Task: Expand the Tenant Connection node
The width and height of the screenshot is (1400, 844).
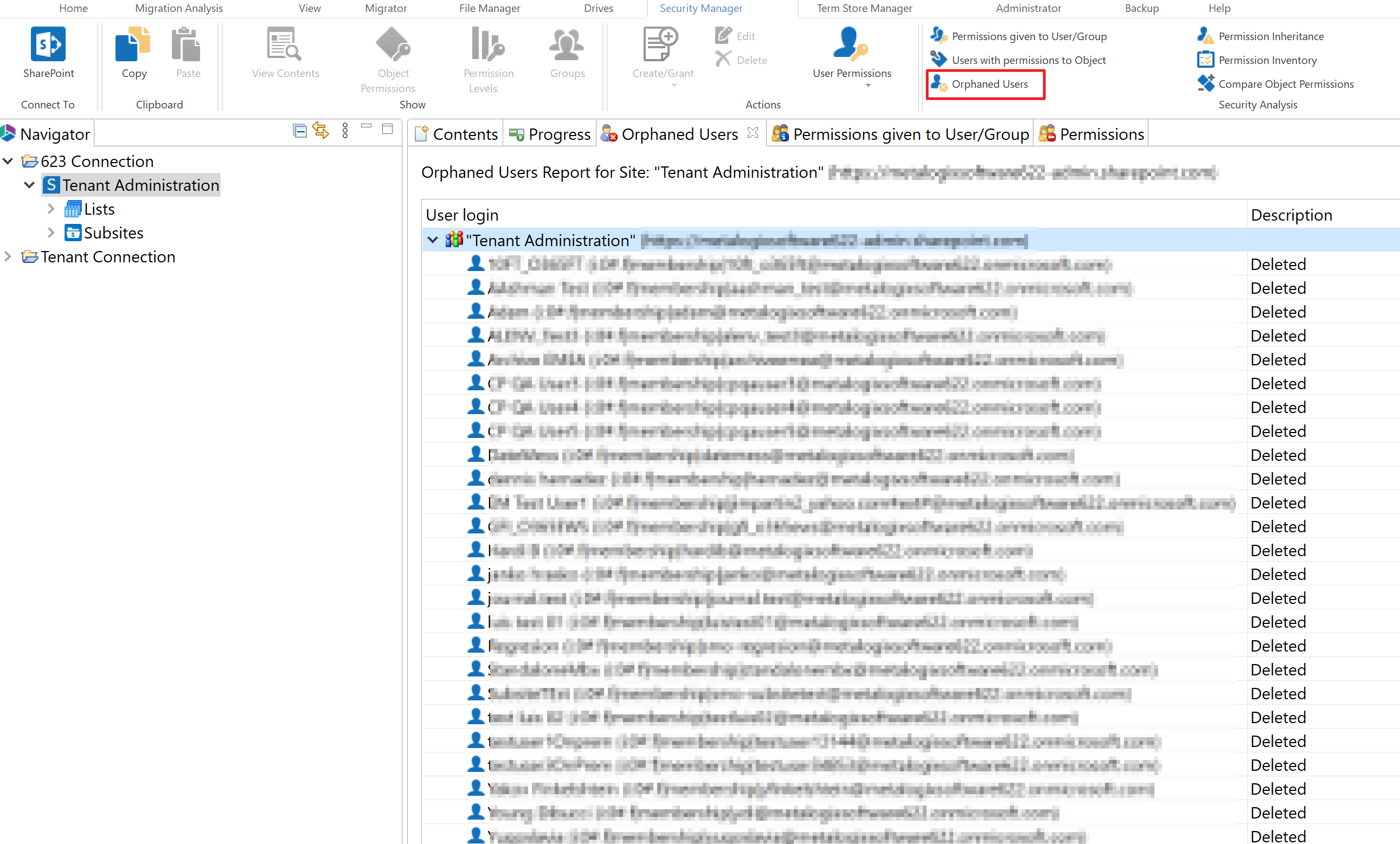Action: [8, 257]
